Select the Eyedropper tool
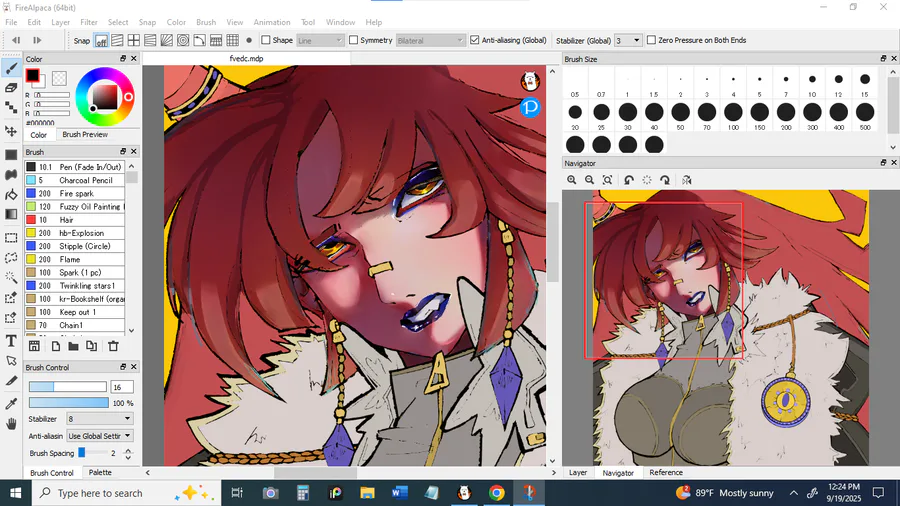The height and width of the screenshot is (506, 900). coord(11,404)
